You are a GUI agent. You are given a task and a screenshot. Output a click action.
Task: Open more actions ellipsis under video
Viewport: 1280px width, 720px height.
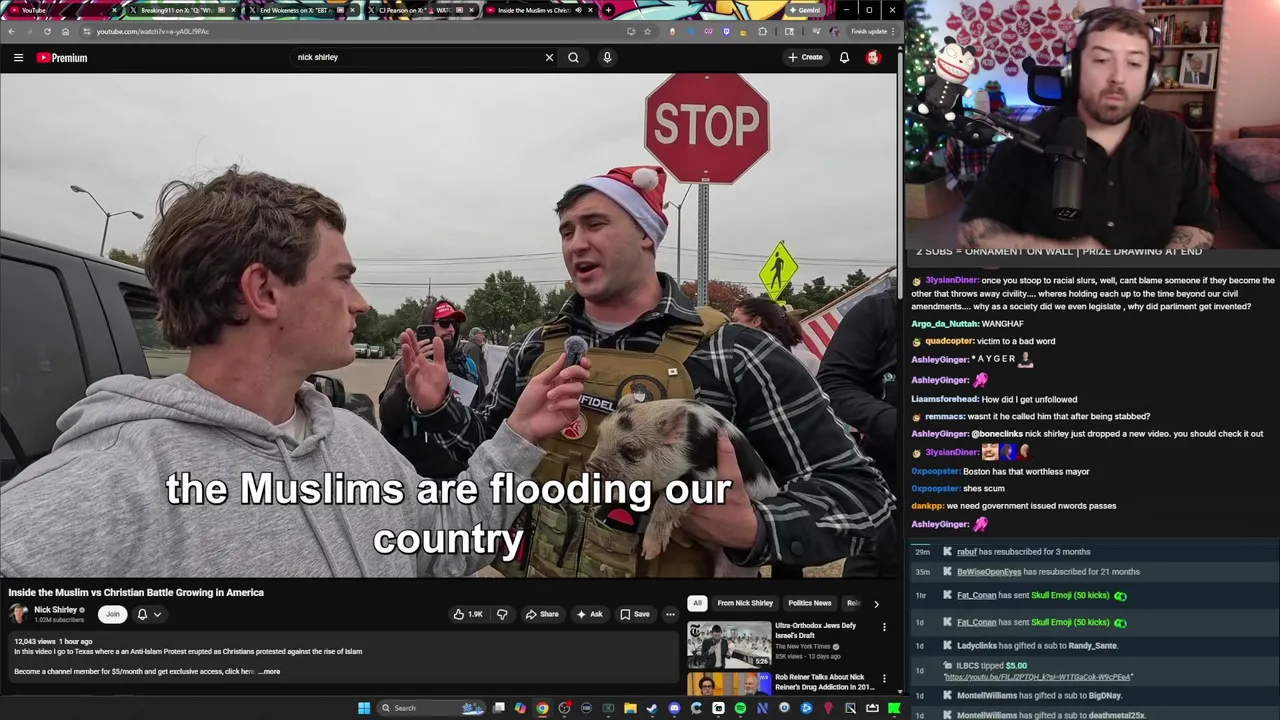(670, 614)
